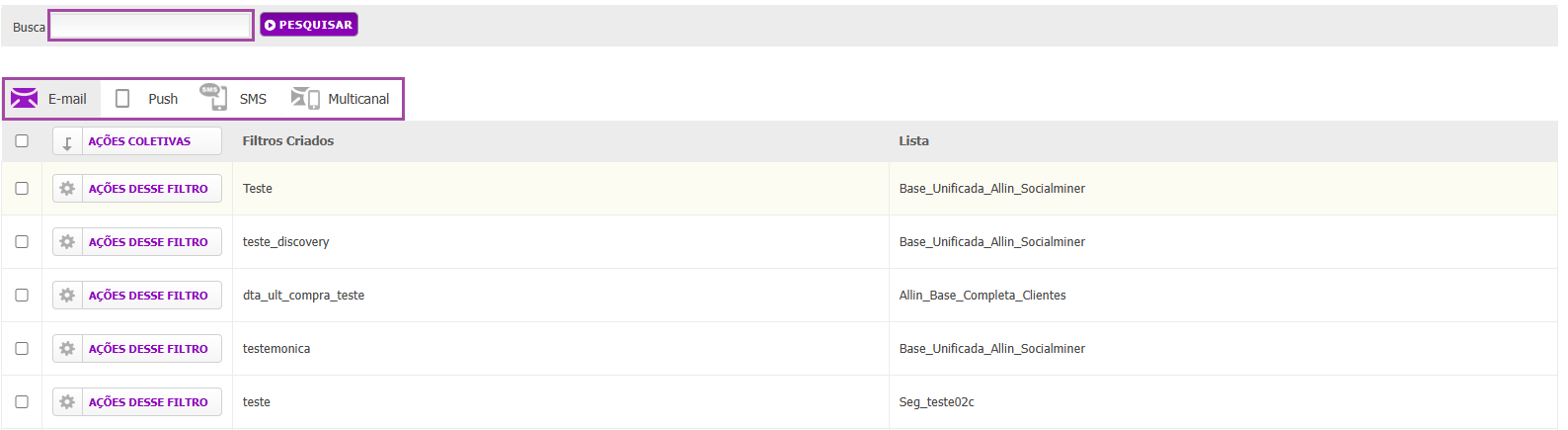
Task: Focus the Busca search input field
Action: click(x=151, y=26)
